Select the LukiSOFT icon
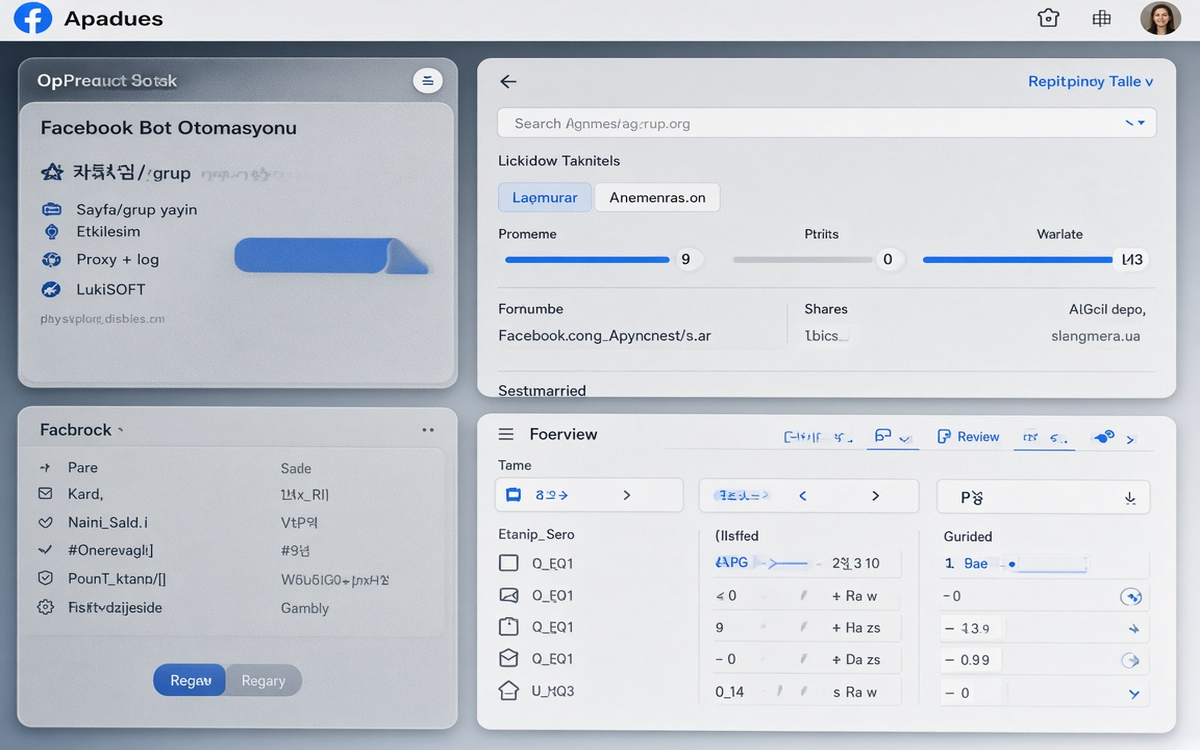The image size is (1200, 750). 51,289
